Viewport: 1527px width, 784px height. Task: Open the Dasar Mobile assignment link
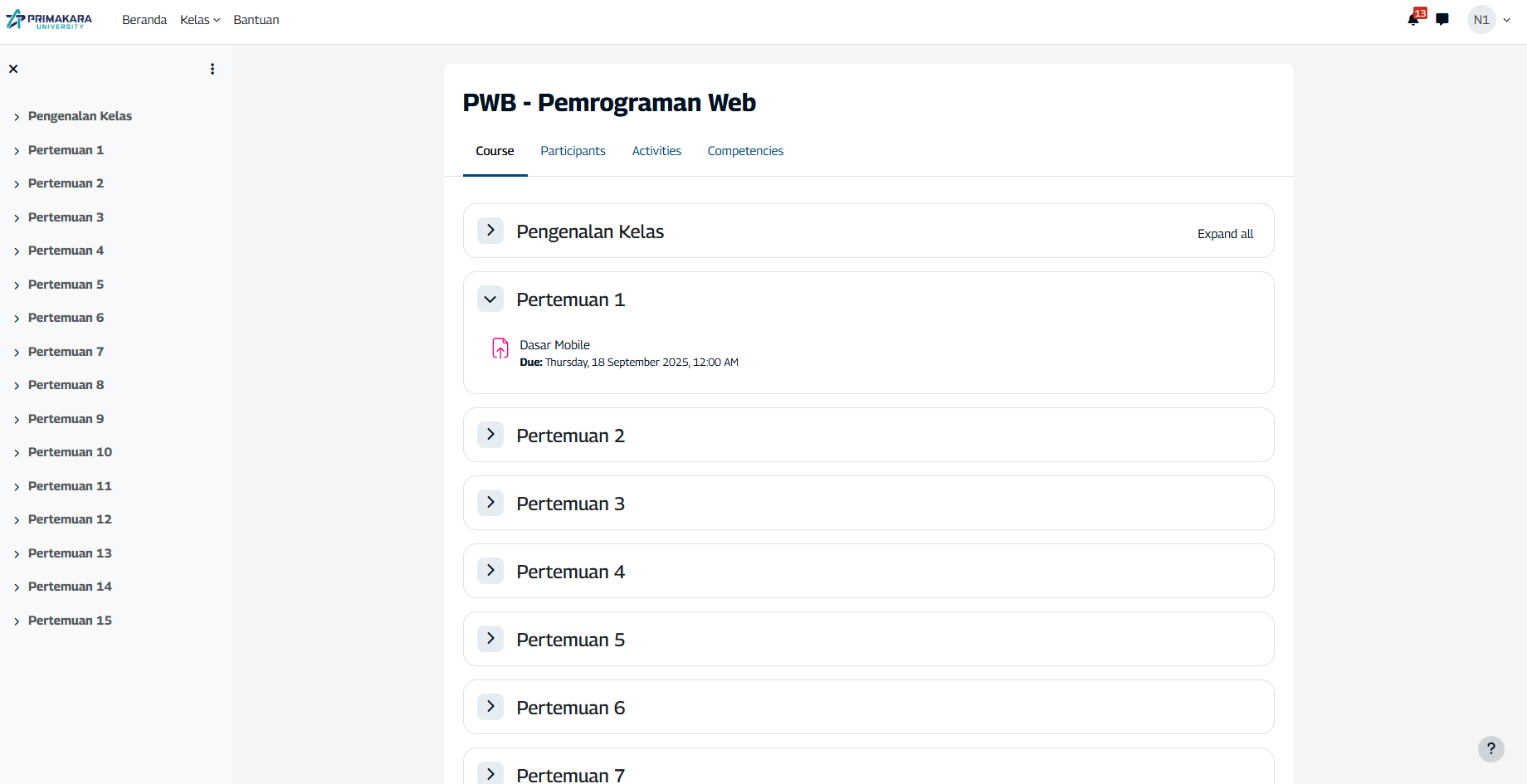[554, 345]
